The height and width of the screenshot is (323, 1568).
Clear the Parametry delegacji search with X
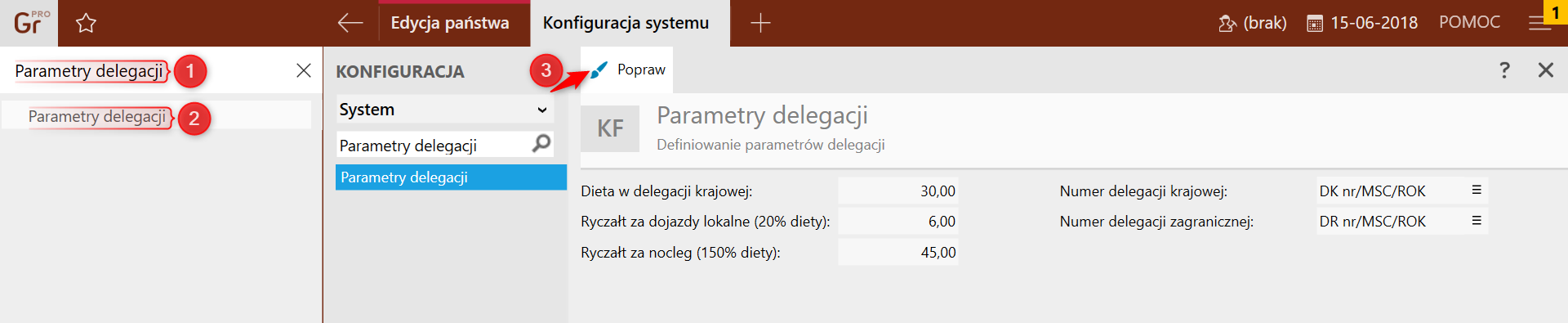point(304,70)
